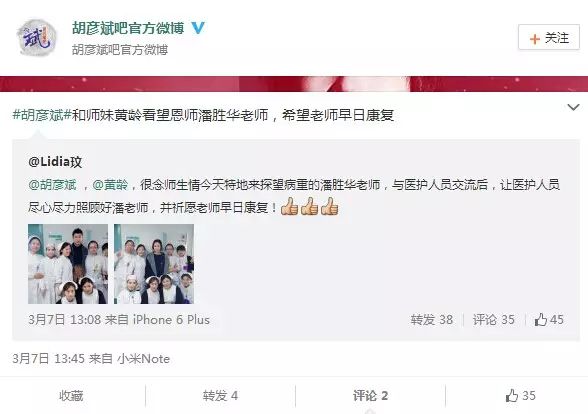Click the first thumbs-up emoji in repost
The image size is (588, 414).
[x=289, y=206]
